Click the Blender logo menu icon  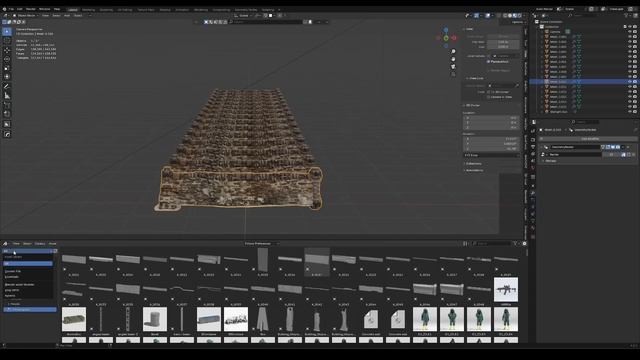pyautogui.click(x=4, y=9)
